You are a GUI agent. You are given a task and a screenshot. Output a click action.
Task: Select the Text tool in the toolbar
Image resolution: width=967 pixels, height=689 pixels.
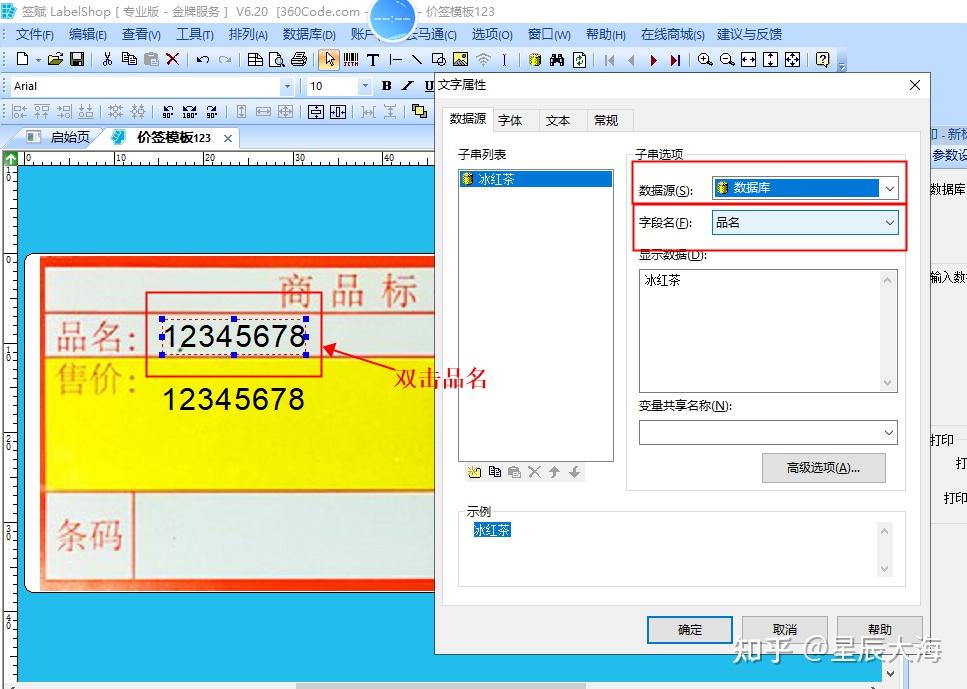(x=373, y=59)
